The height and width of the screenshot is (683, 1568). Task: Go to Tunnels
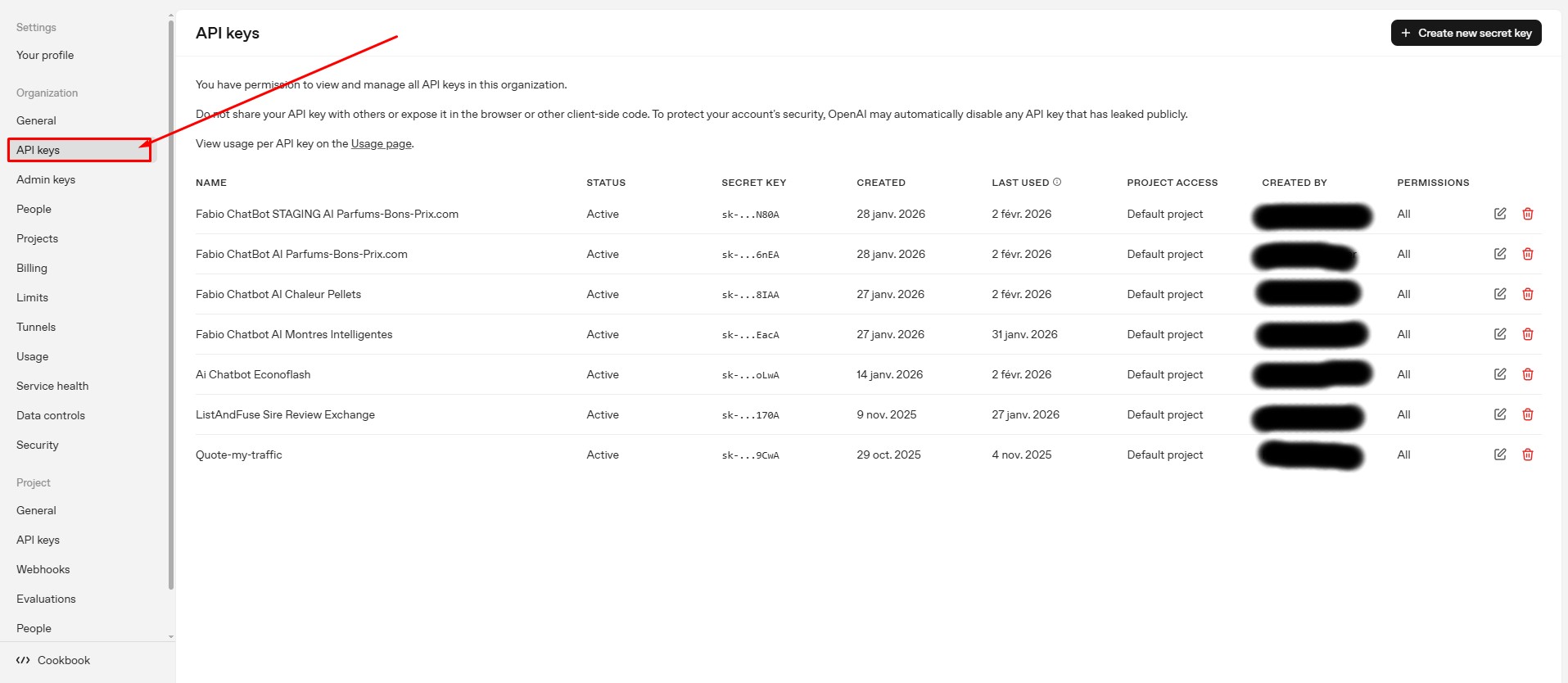point(36,327)
